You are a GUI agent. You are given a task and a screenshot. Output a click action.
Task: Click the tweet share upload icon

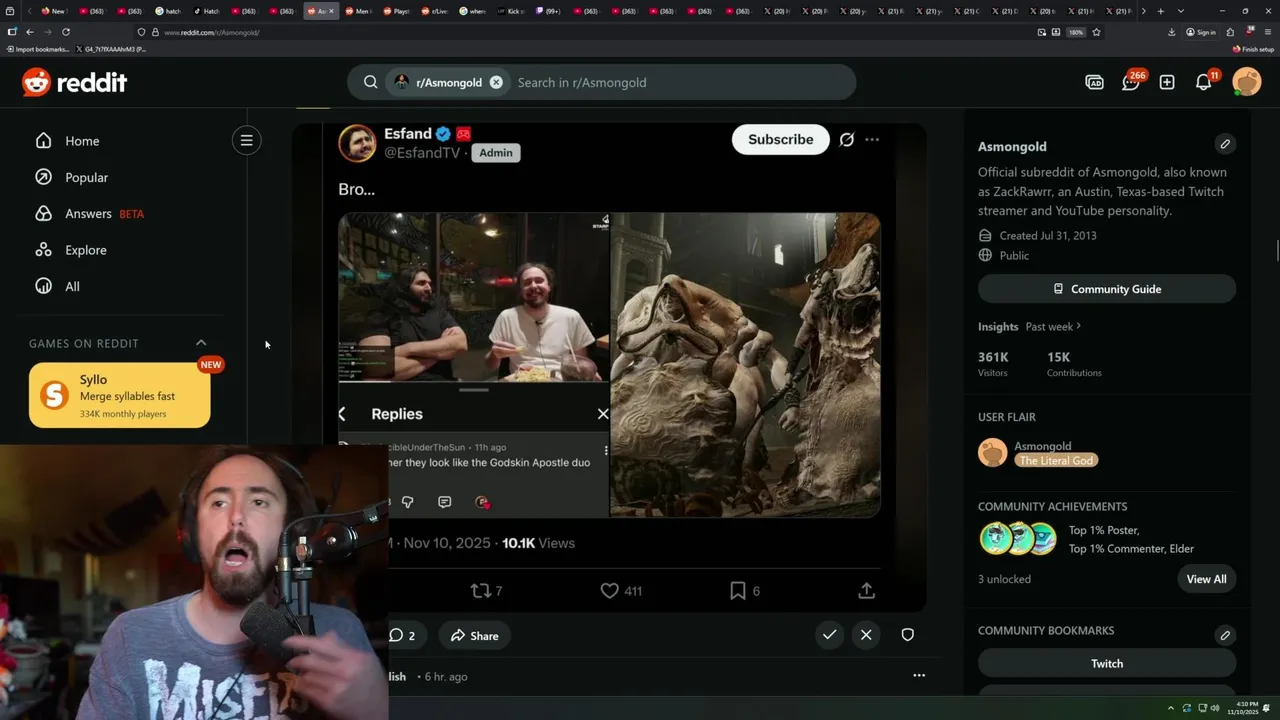pos(866,591)
